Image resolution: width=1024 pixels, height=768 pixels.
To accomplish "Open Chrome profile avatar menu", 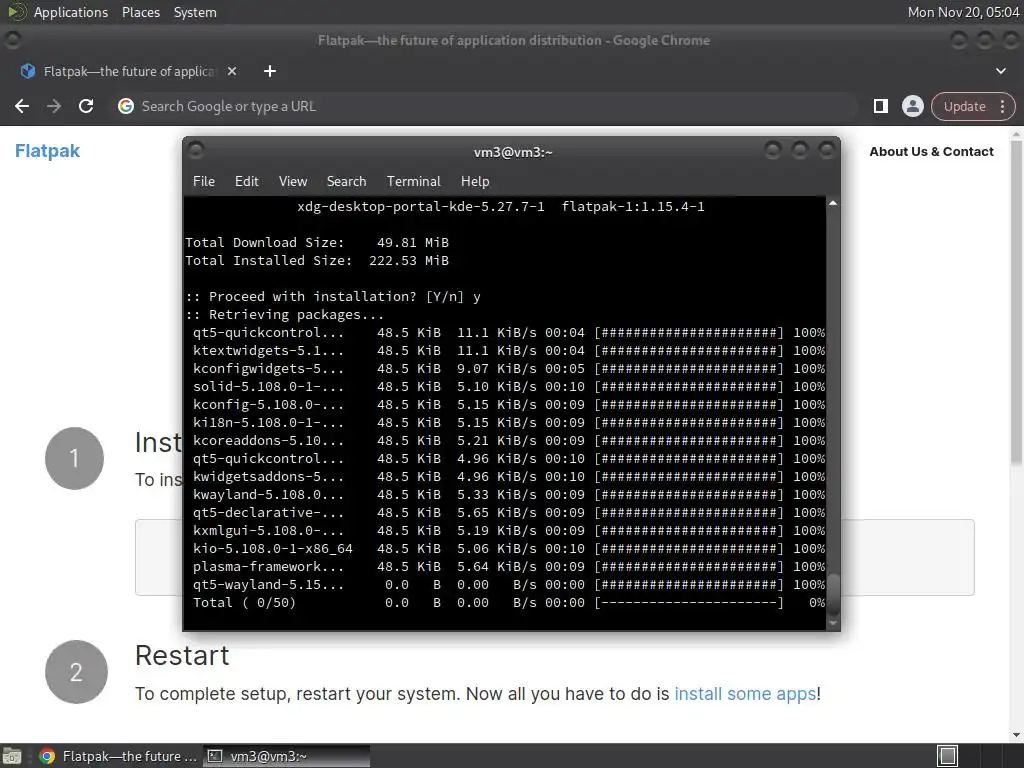I will (x=912, y=106).
